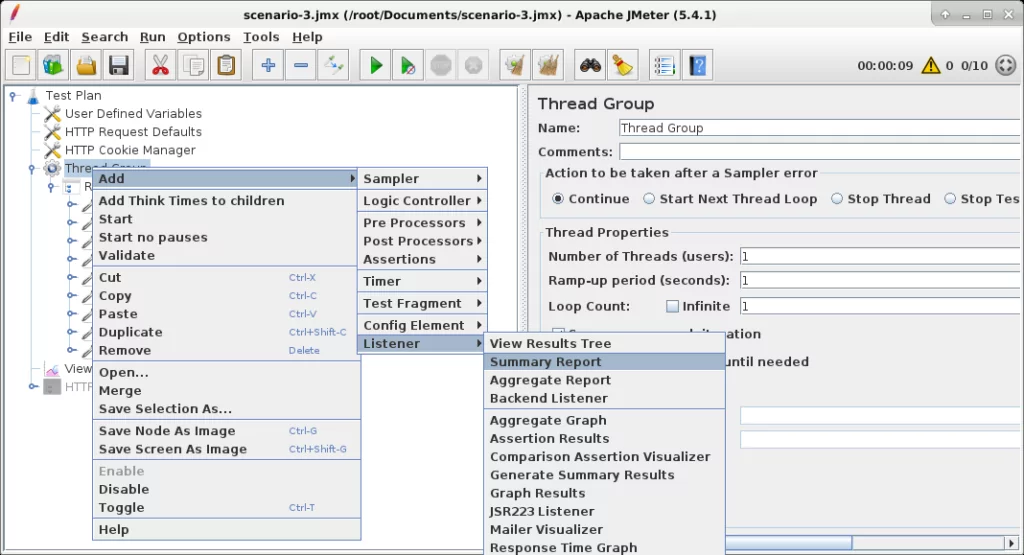Open the Tools menu
1024x555 pixels.
click(261, 37)
